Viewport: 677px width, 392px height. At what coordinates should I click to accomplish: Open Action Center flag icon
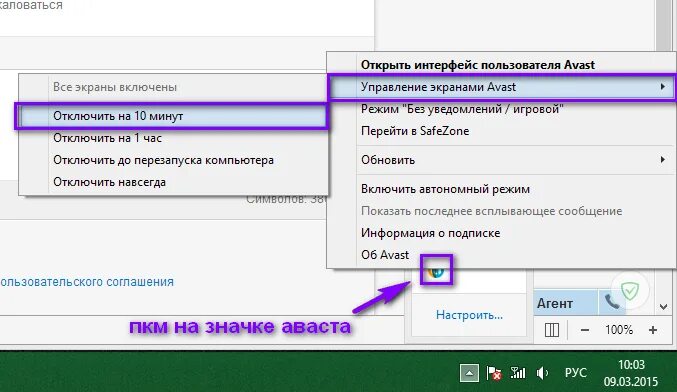coord(494,373)
